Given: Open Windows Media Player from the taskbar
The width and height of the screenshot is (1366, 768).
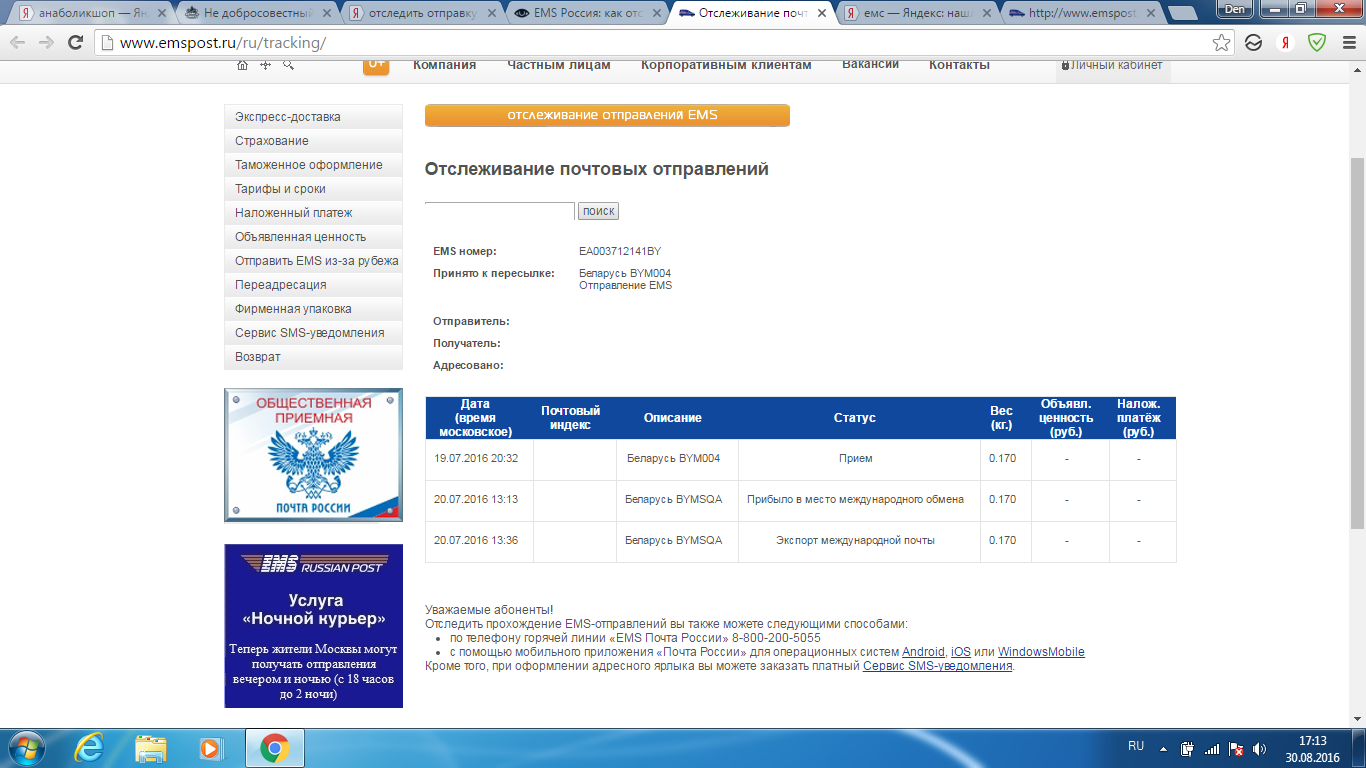Looking at the screenshot, I should (x=211, y=747).
